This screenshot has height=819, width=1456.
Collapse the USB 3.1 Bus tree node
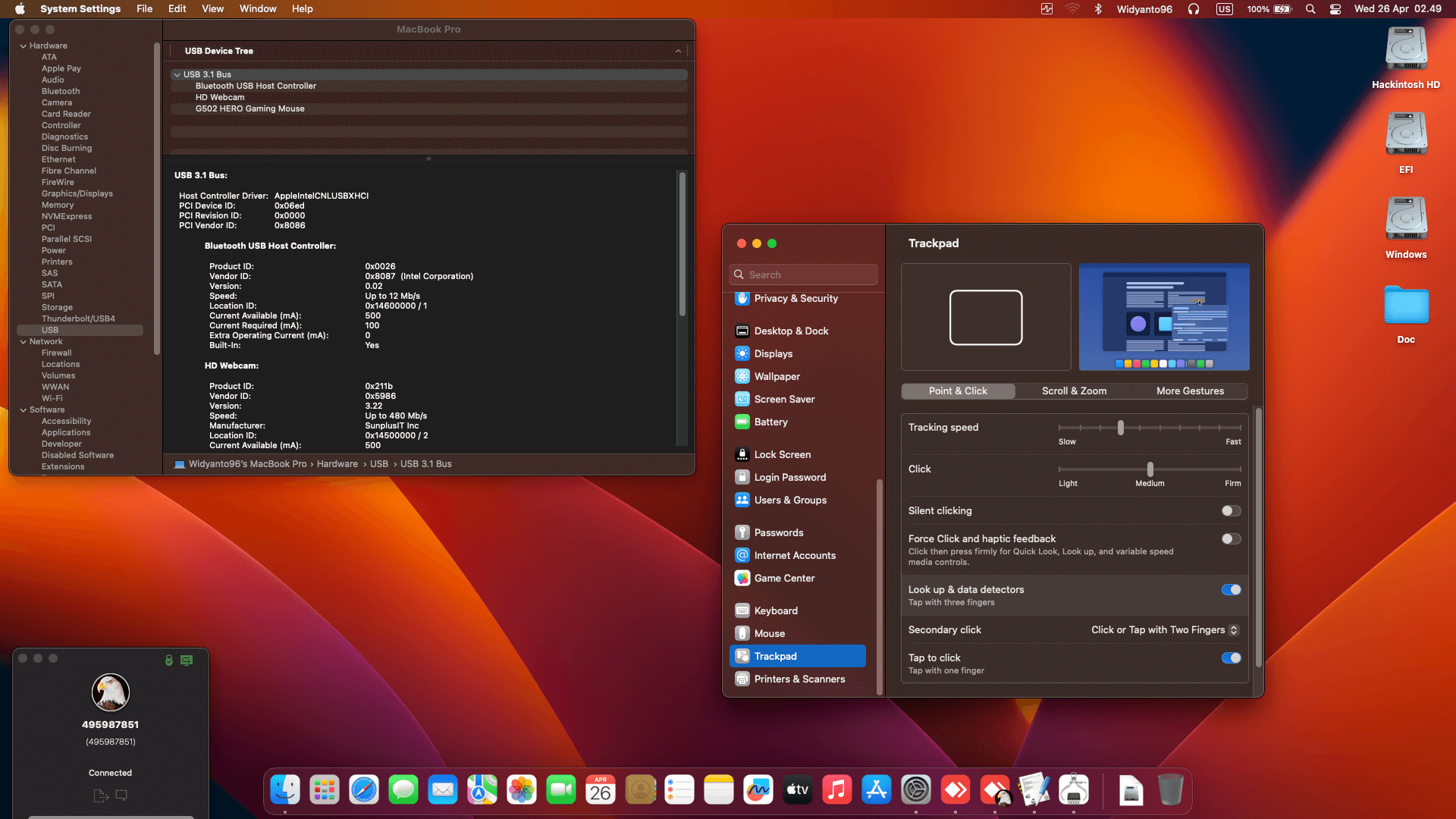click(x=177, y=74)
